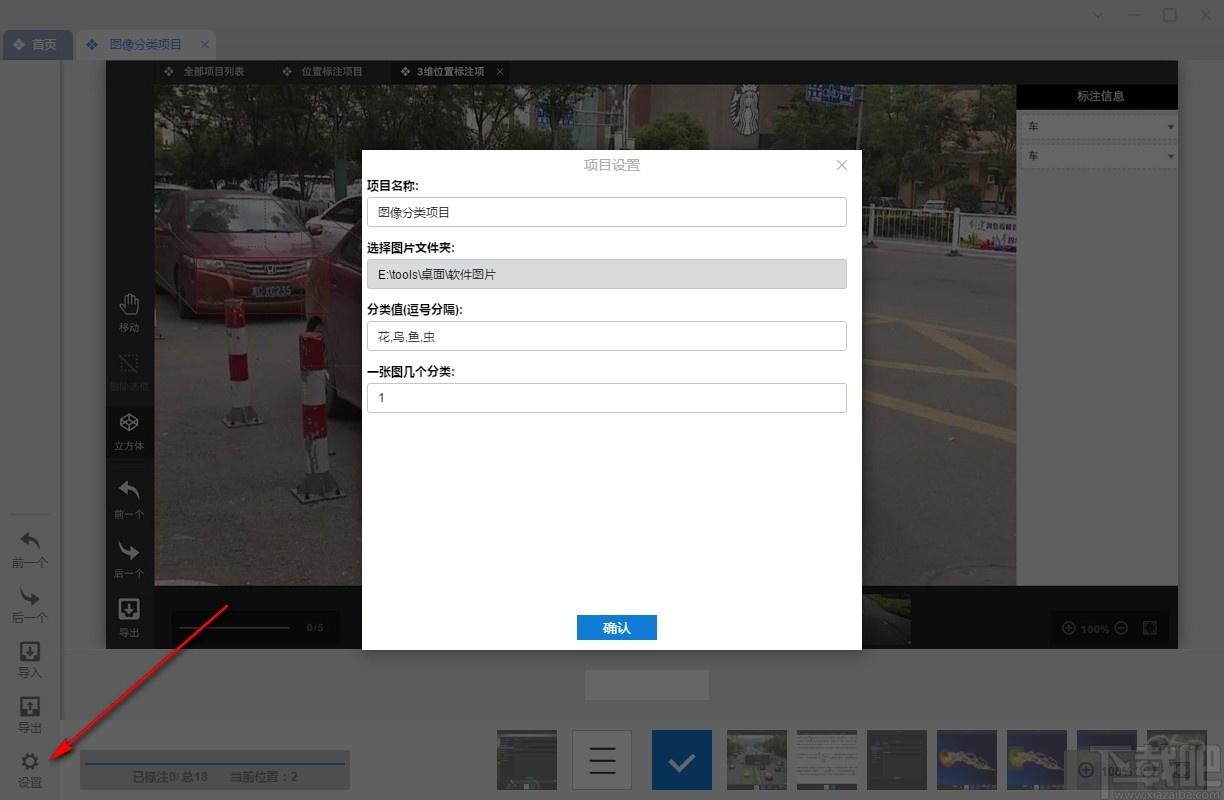Screen dimensions: 1224x800
Task: Zoom out with minus icon beside 100%
Action: [1121, 628]
